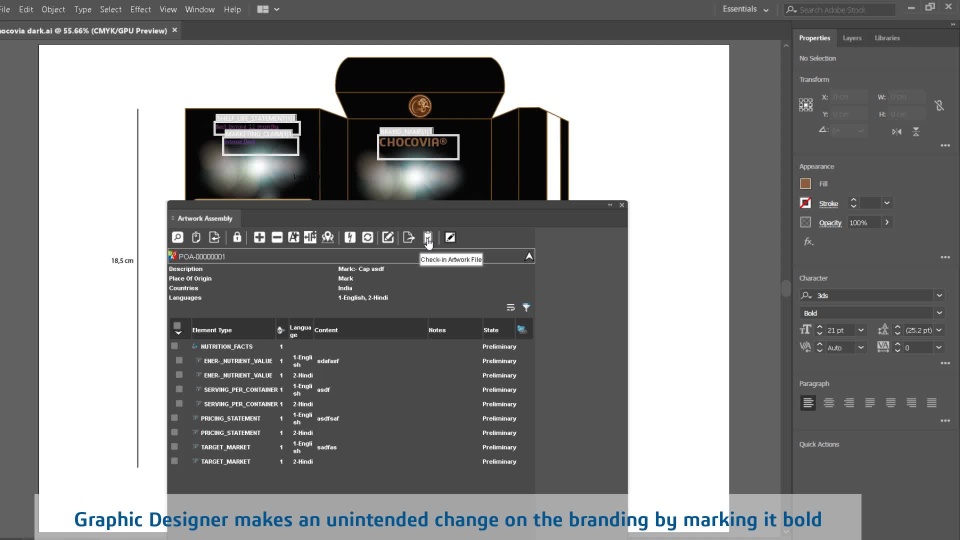Viewport: 960px width, 540px height.
Task: Click the Opacity link in Appearance
Action: click(x=830, y=223)
